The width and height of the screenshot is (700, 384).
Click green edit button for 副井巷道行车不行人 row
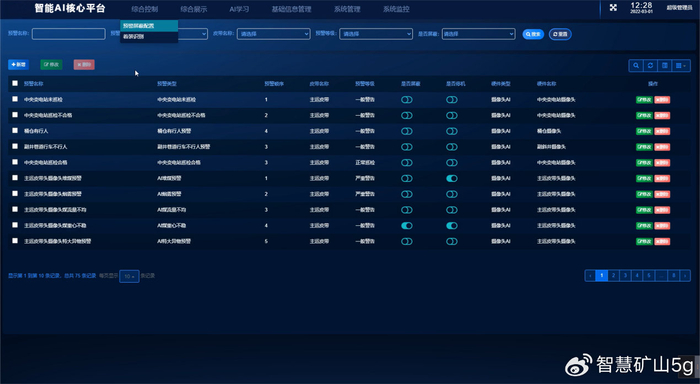pos(644,147)
